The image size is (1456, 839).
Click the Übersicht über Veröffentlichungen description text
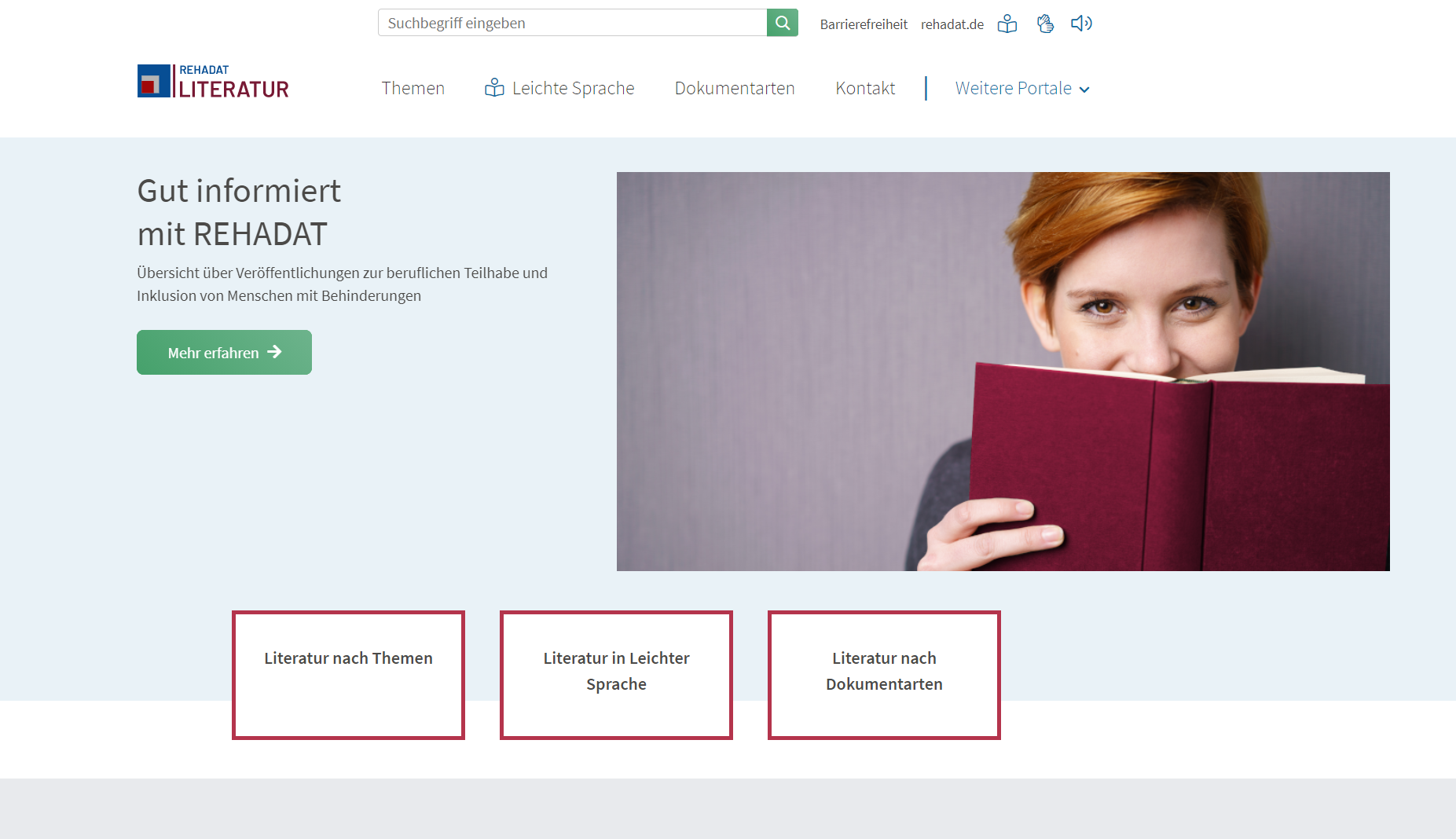coord(342,284)
